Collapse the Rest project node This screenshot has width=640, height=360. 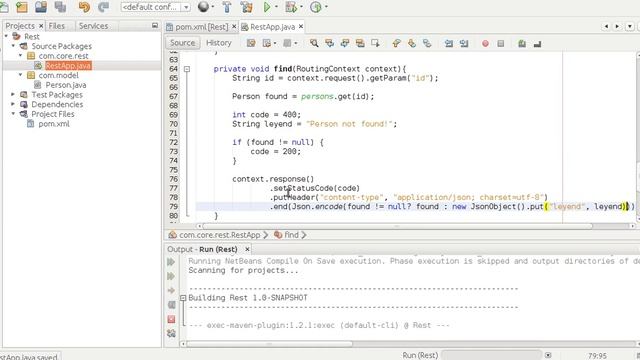6,36
